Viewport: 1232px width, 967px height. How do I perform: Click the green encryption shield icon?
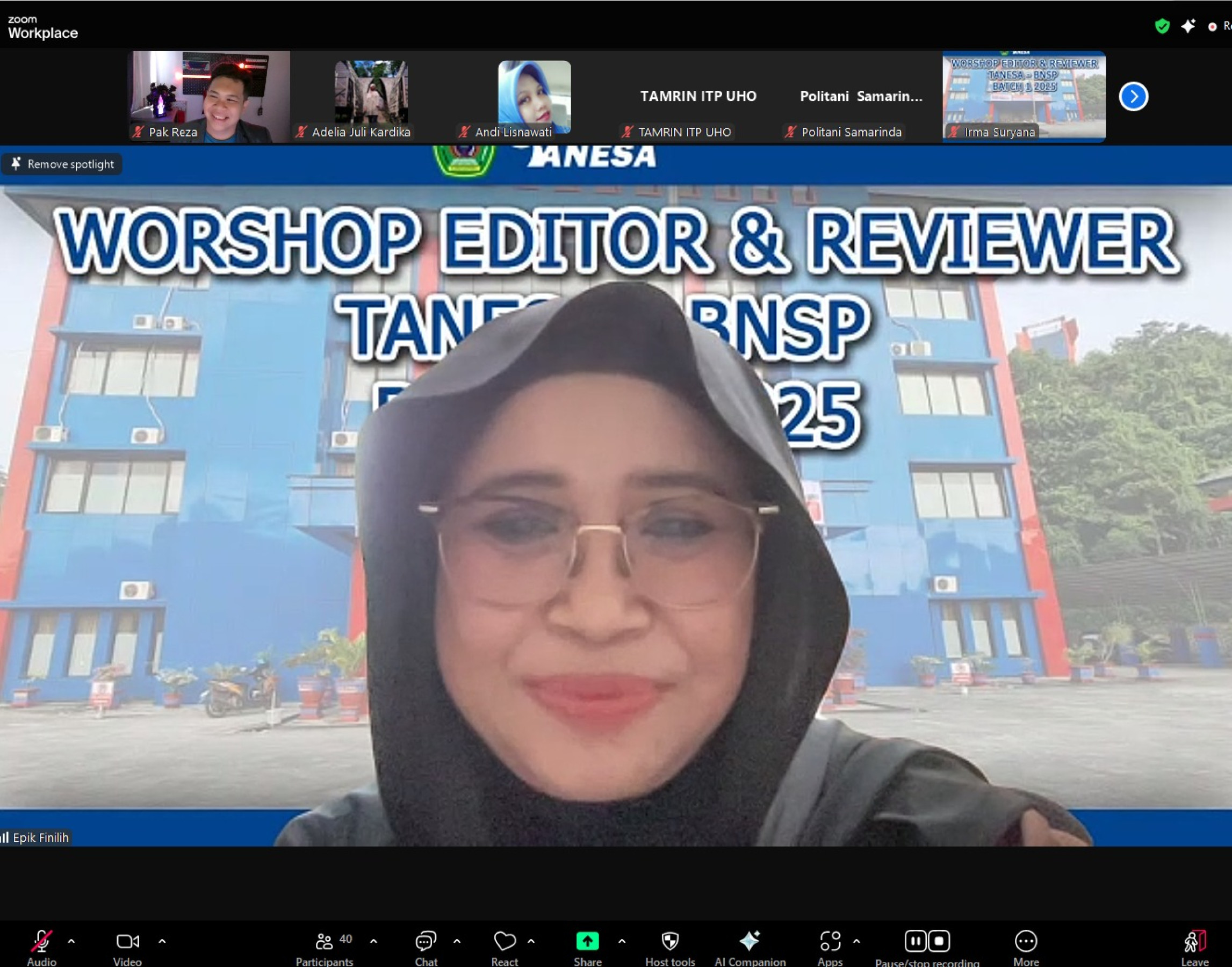coord(1162,26)
